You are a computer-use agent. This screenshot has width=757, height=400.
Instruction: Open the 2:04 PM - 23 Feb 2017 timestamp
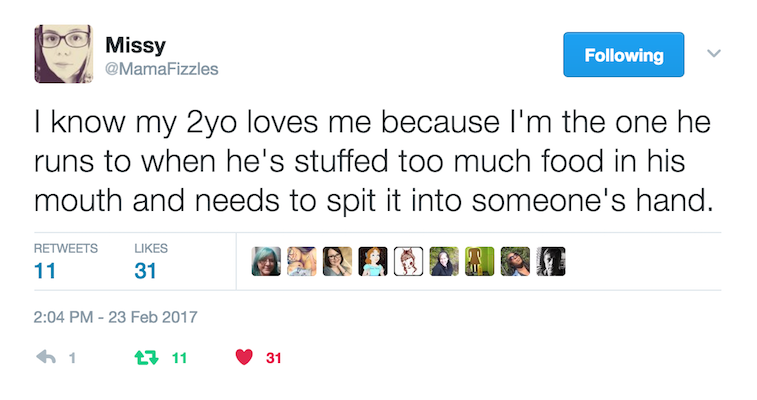point(115,317)
